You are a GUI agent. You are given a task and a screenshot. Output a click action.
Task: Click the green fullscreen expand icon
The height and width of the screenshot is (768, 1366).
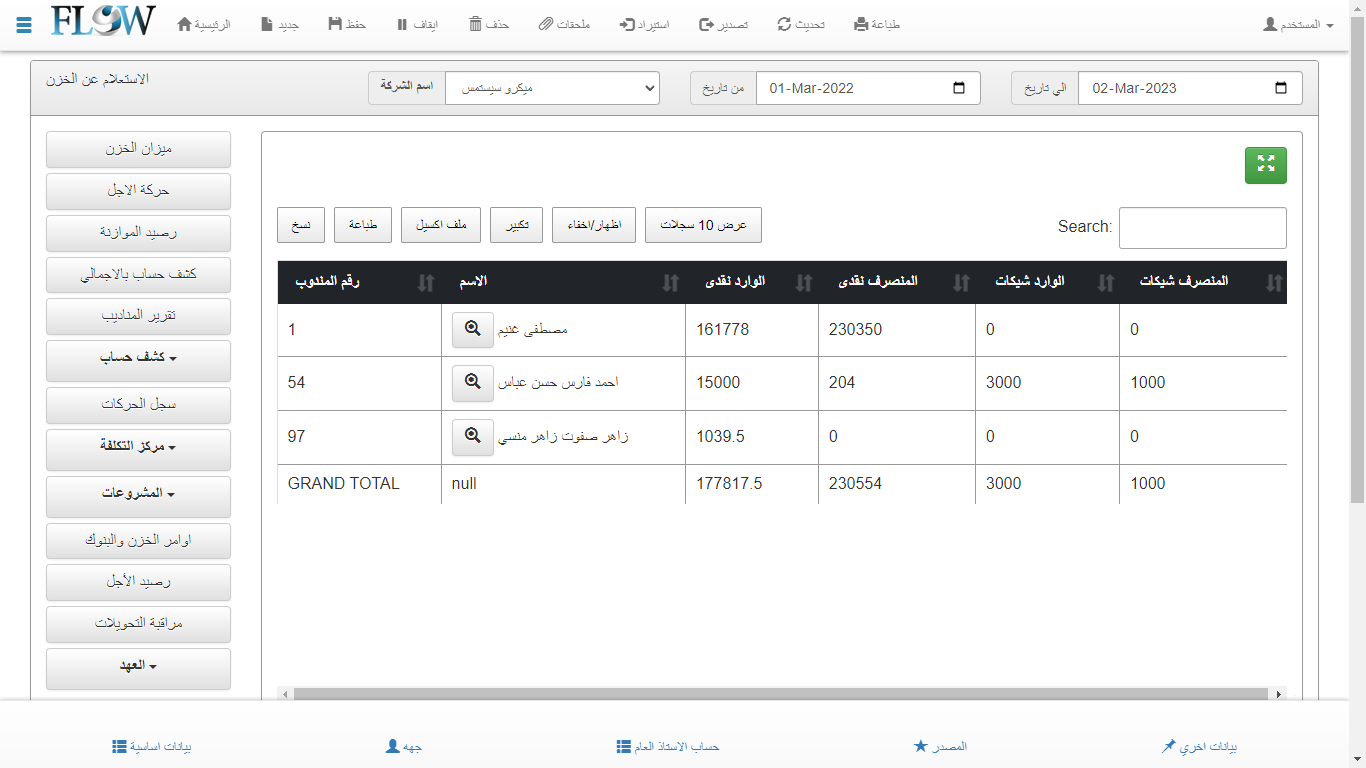tap(1265, 165)
